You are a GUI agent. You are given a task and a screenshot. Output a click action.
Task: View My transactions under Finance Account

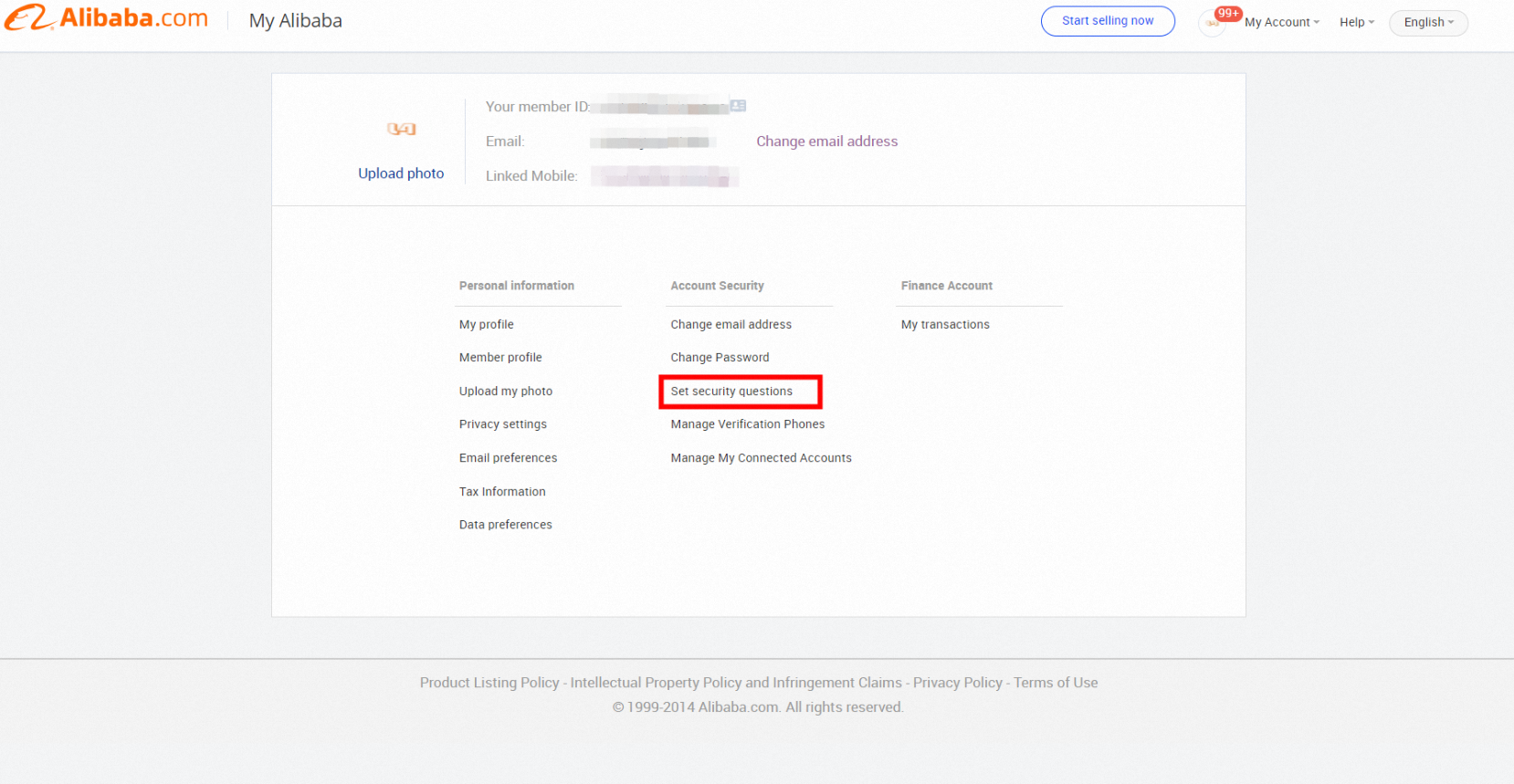(x=945, y=324)
